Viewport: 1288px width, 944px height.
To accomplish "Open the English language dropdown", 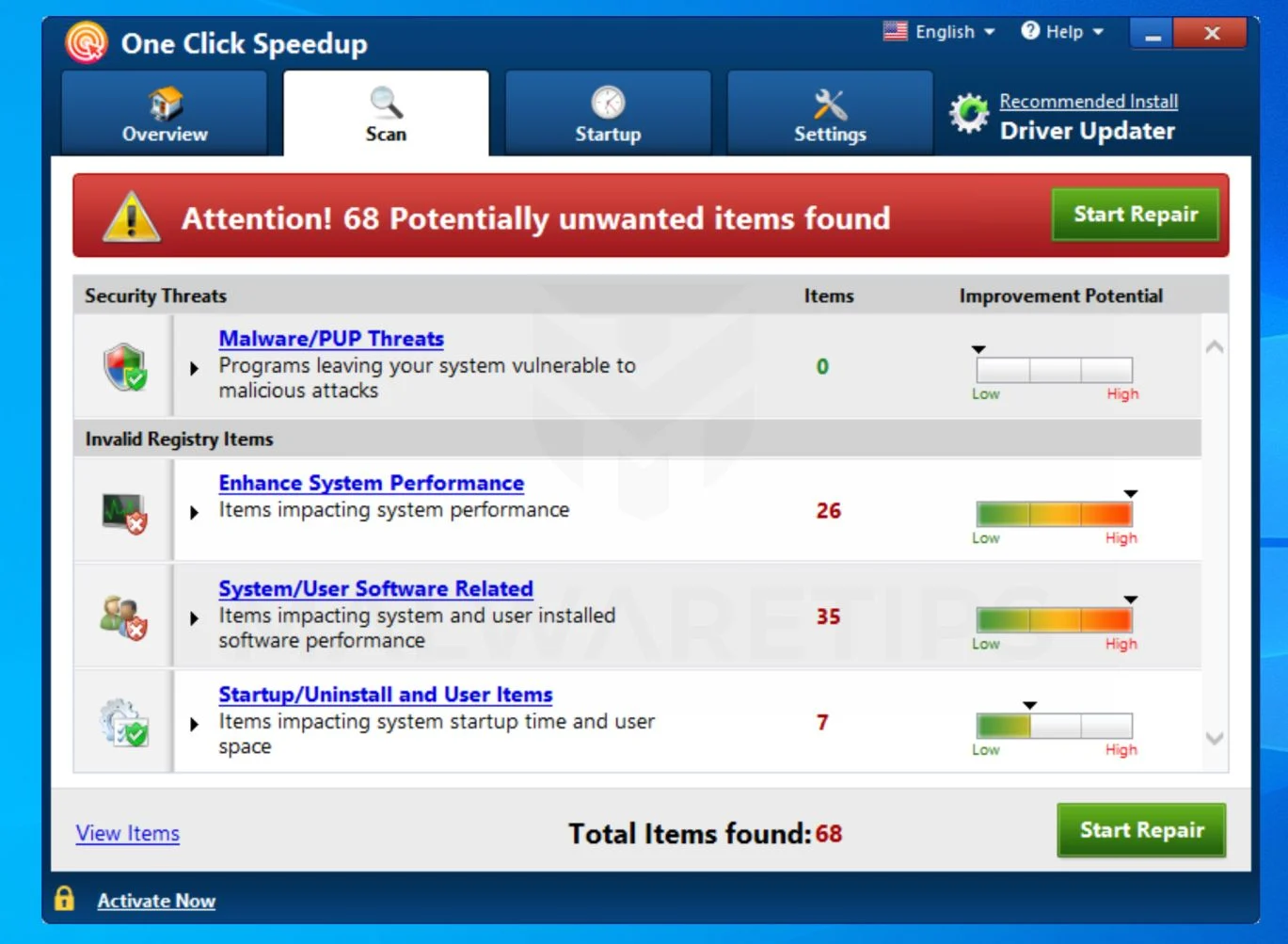I will (939, 31).
